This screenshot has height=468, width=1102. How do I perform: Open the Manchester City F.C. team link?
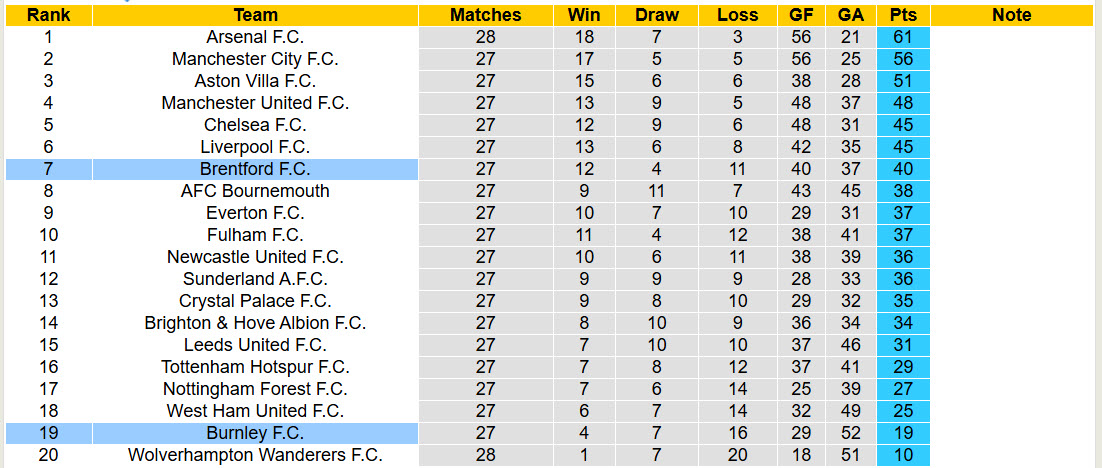(255, 59)
